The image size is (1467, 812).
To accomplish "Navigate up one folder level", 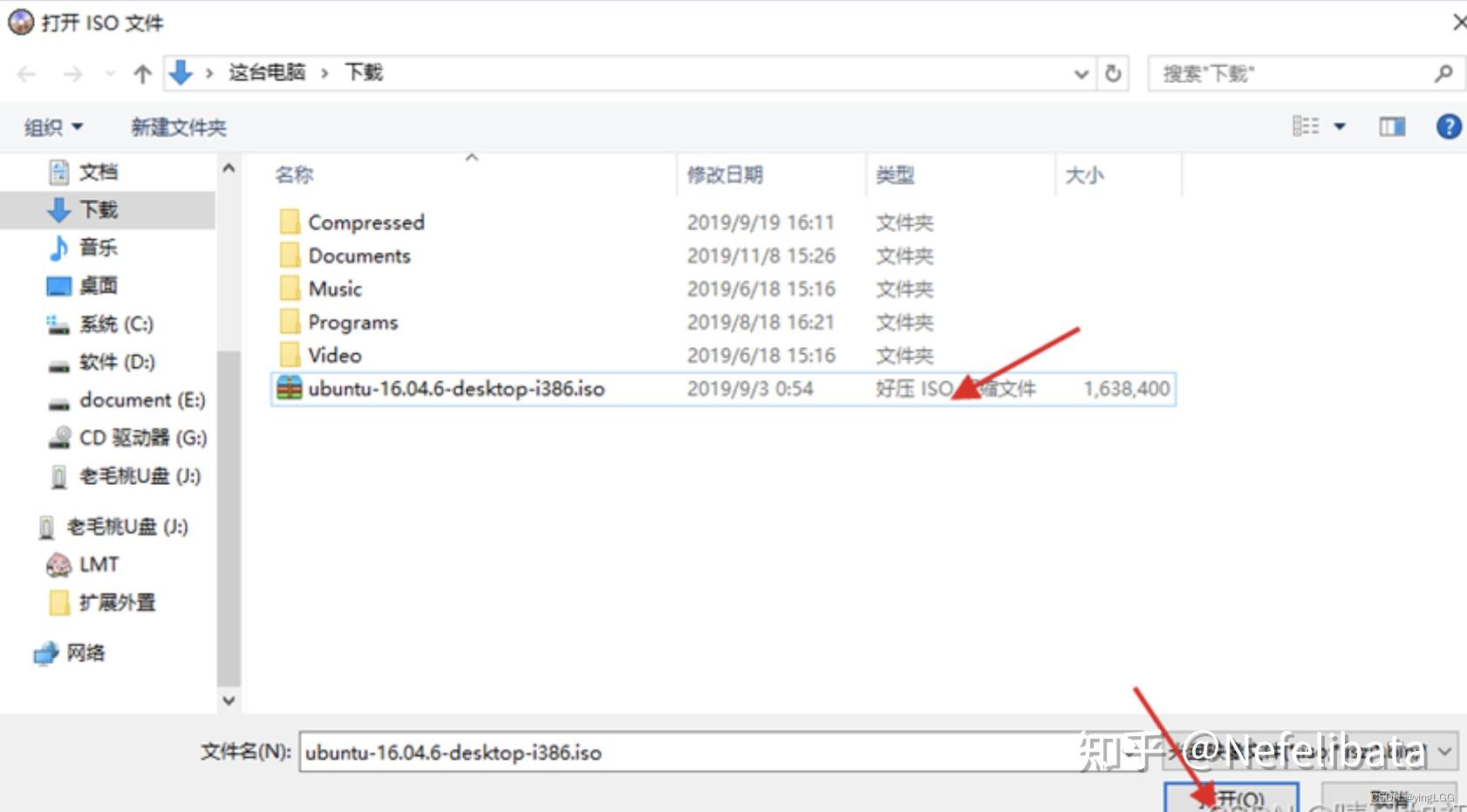I will (141, 73).
